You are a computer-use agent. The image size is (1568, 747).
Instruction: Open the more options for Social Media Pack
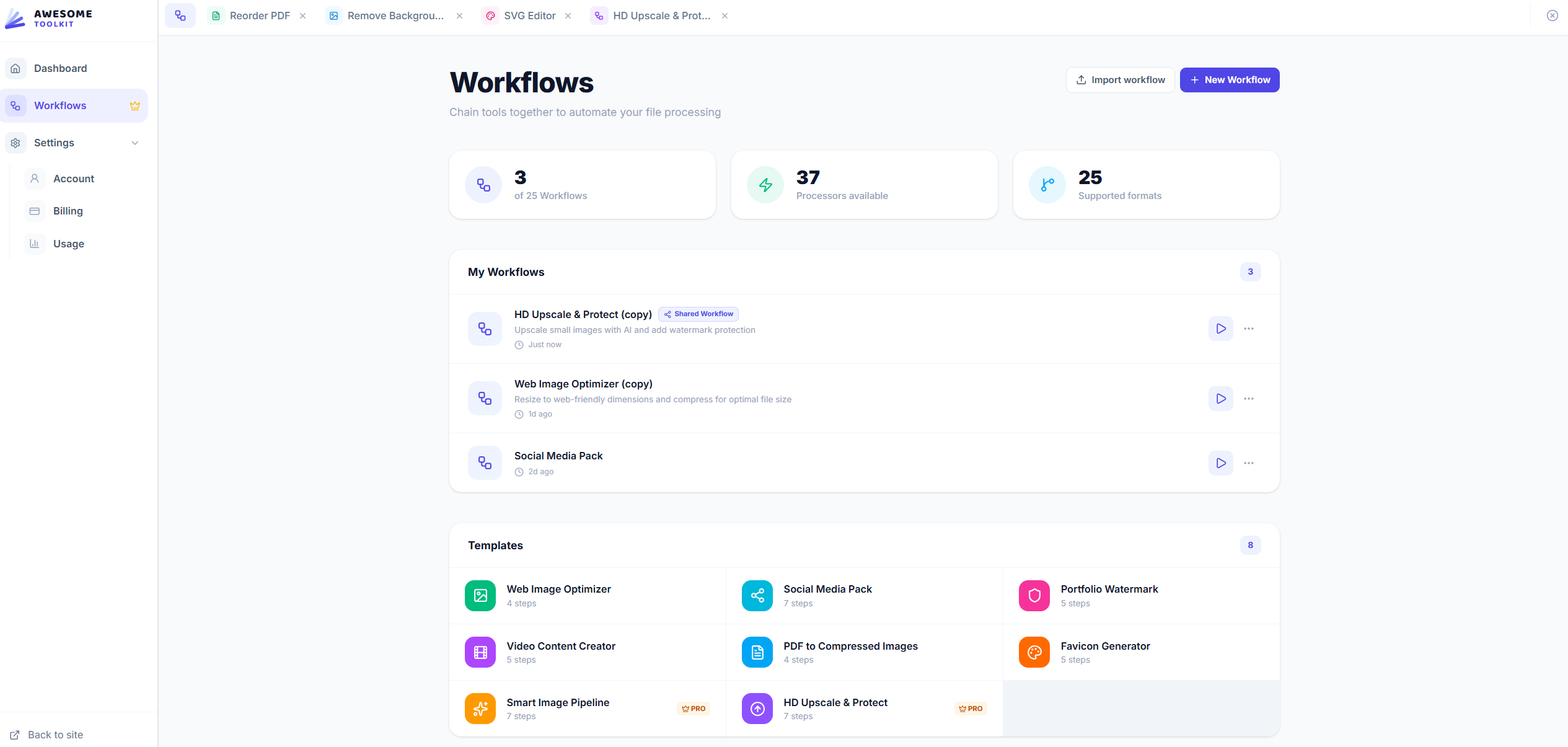click(1248, 462)
